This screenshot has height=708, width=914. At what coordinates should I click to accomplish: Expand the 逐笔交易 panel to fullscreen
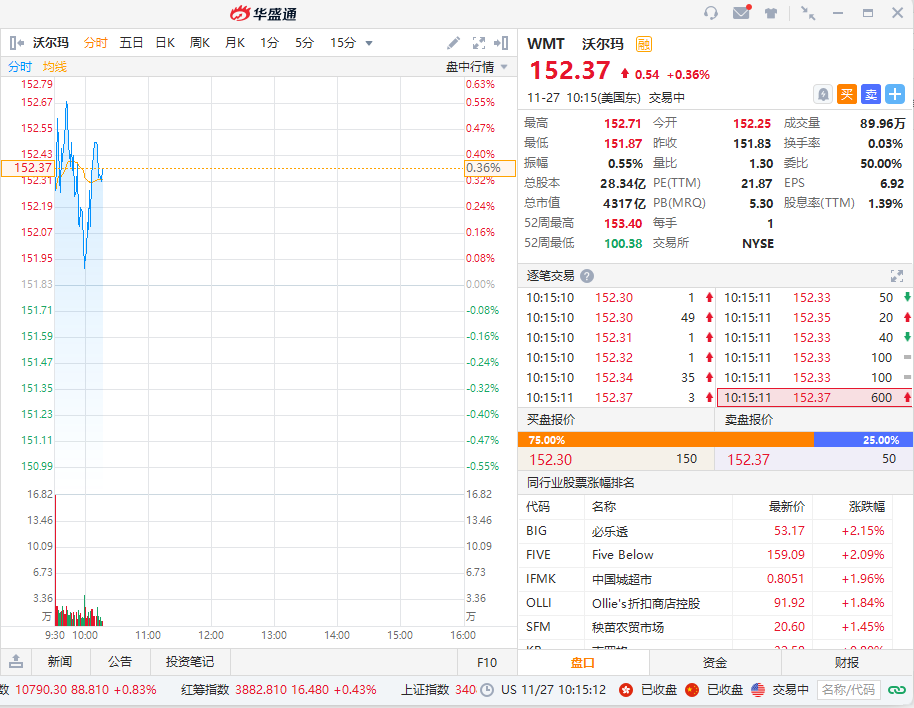click(897, 276)
